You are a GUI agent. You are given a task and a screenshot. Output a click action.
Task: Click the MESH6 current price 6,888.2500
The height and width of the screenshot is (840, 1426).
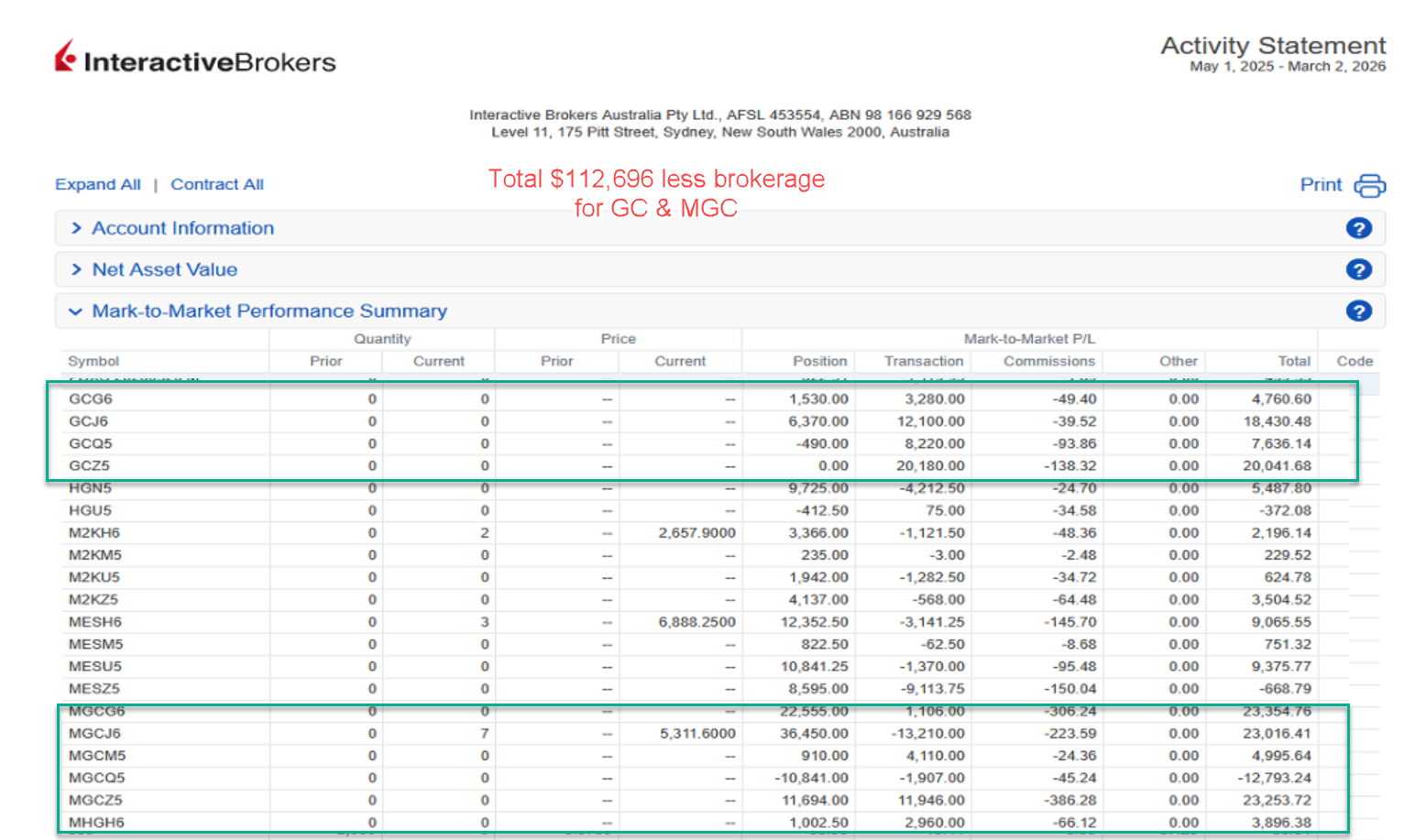pos(697,622)
